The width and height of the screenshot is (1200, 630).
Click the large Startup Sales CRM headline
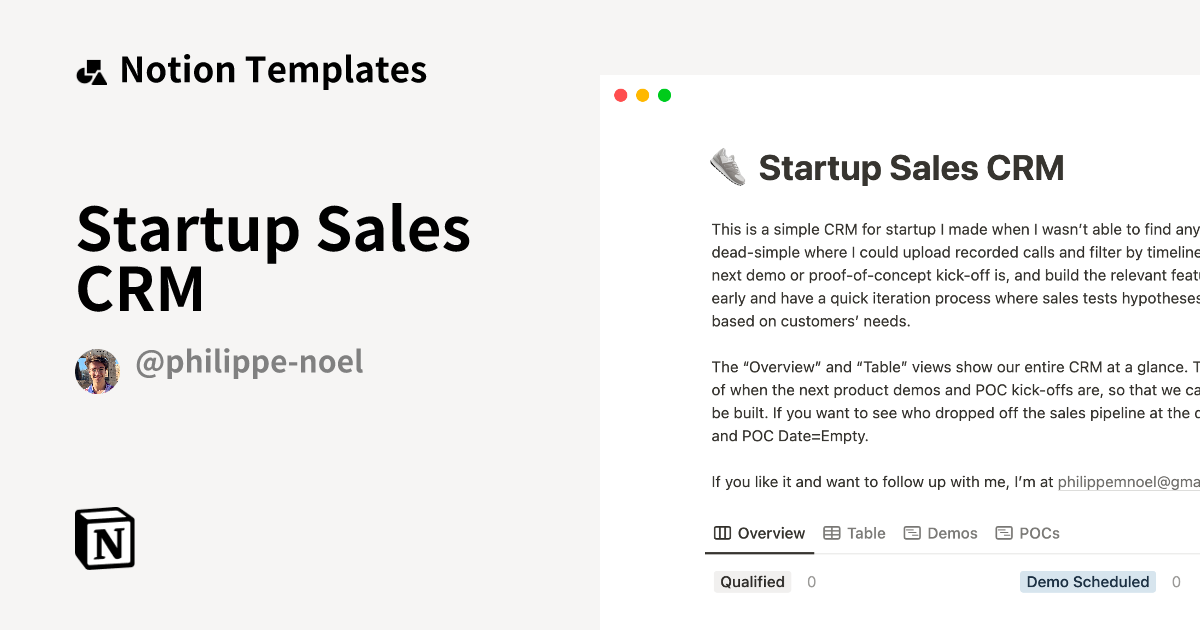pyautogui.click(x=273, y=258)
